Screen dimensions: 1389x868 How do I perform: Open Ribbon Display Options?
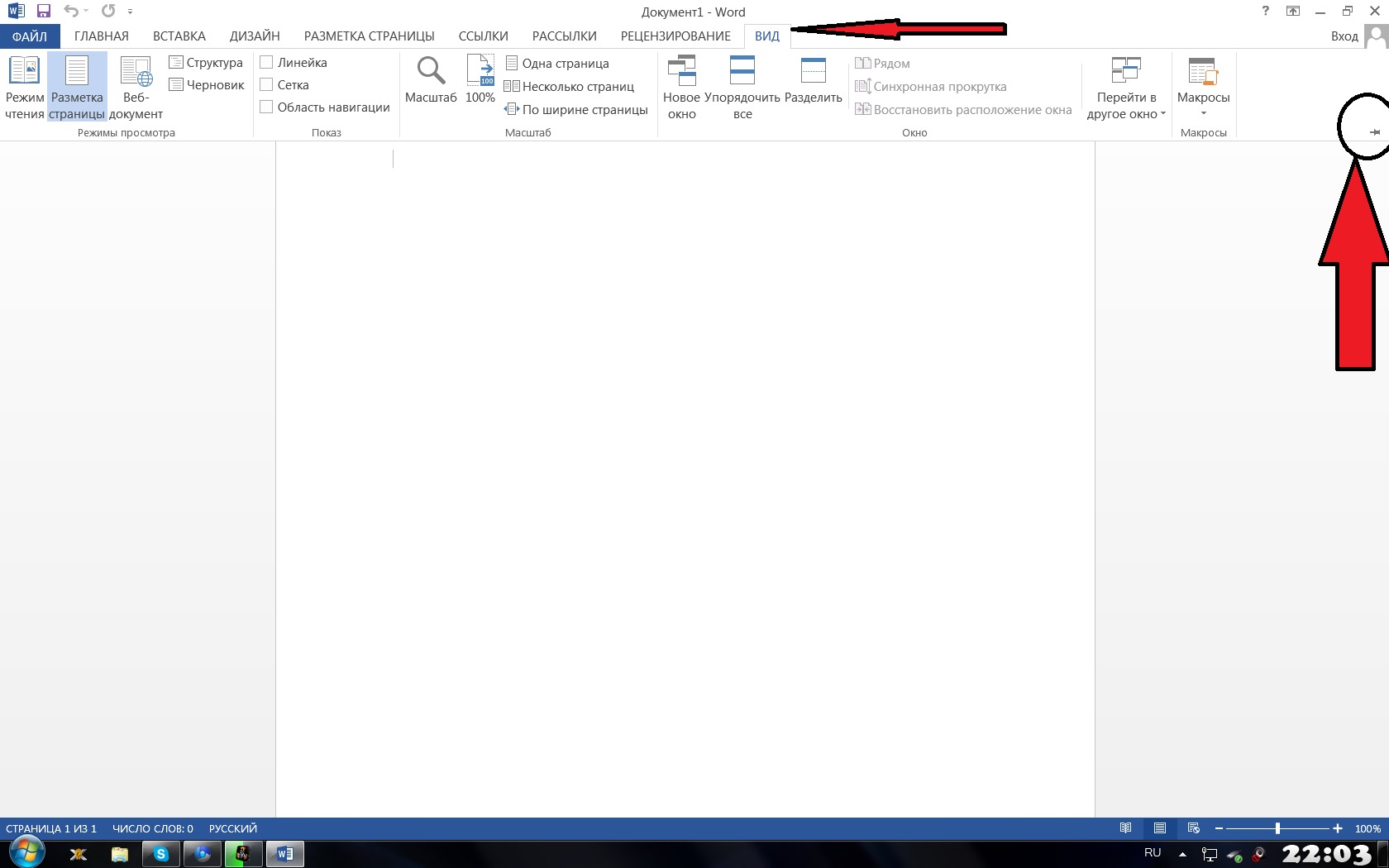pos(1293,11)
